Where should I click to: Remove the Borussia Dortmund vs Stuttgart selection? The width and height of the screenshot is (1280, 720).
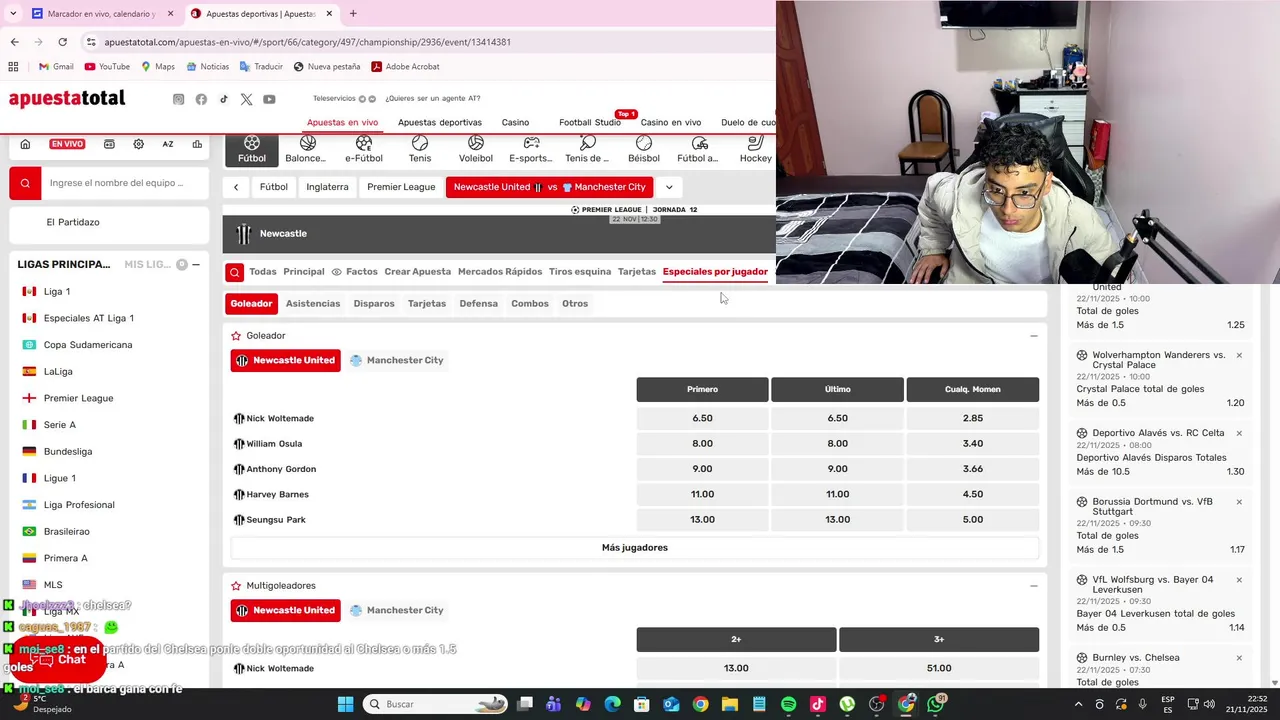[1239, 502]
